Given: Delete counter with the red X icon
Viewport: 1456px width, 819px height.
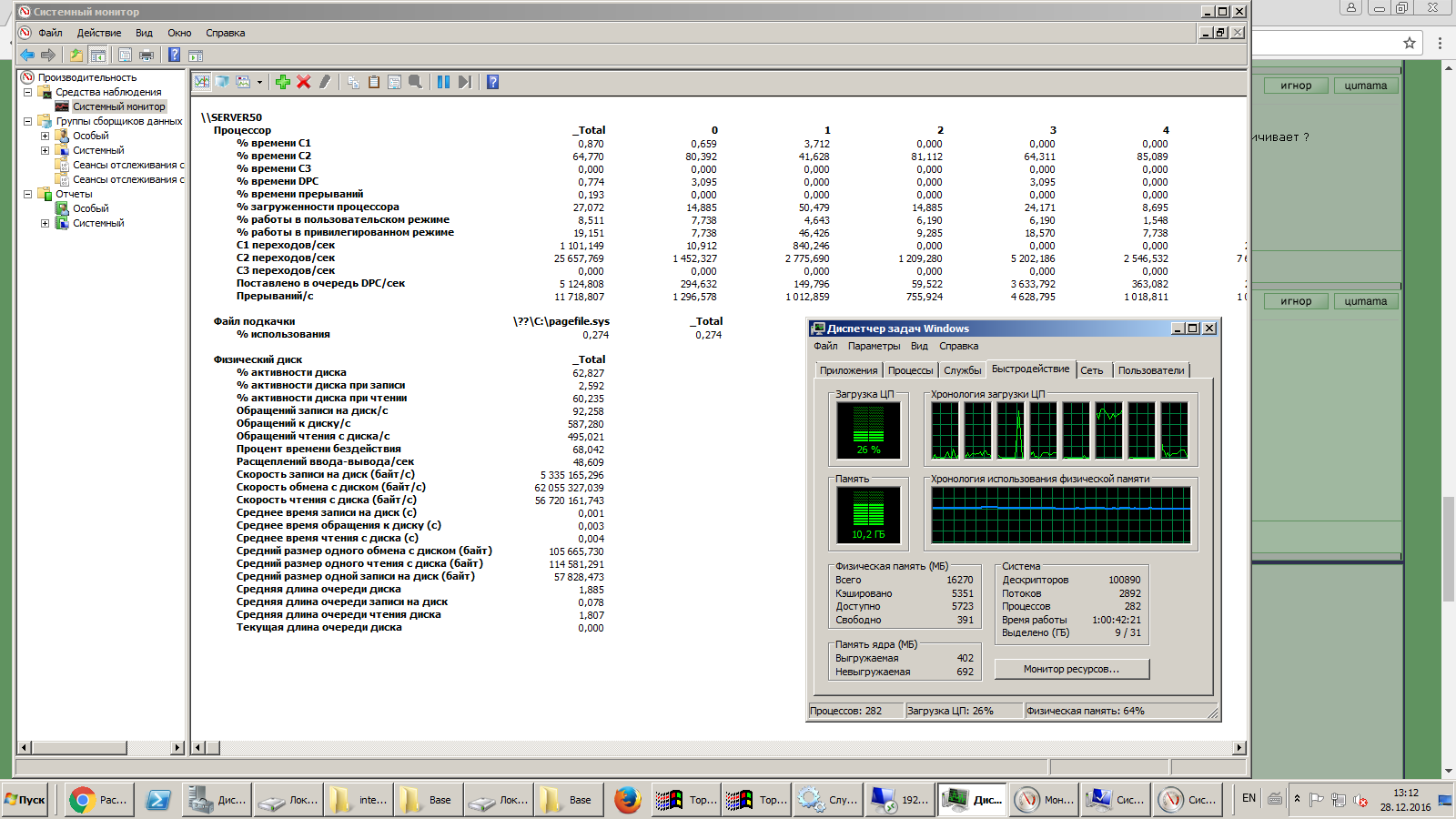Looking at the screenshot, I should 304,82.
